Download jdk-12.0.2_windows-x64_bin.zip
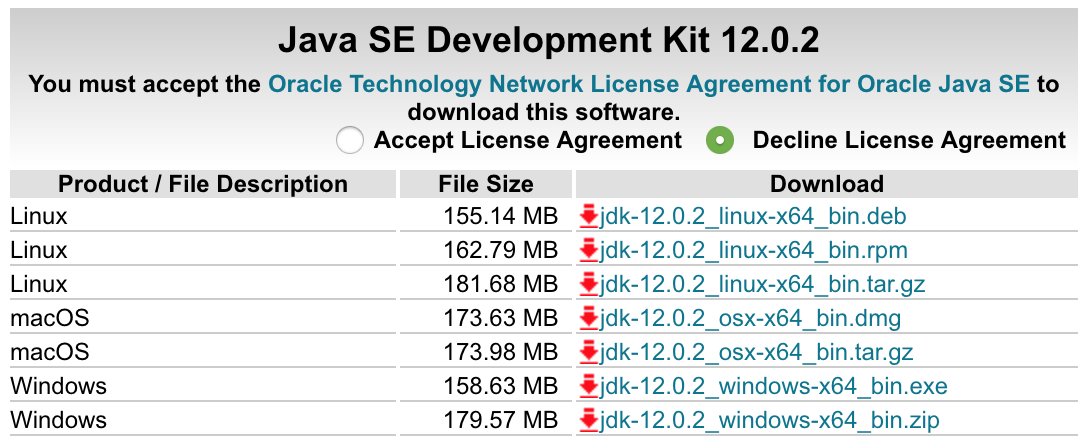 pyautogui.click(x=770, y=420)
